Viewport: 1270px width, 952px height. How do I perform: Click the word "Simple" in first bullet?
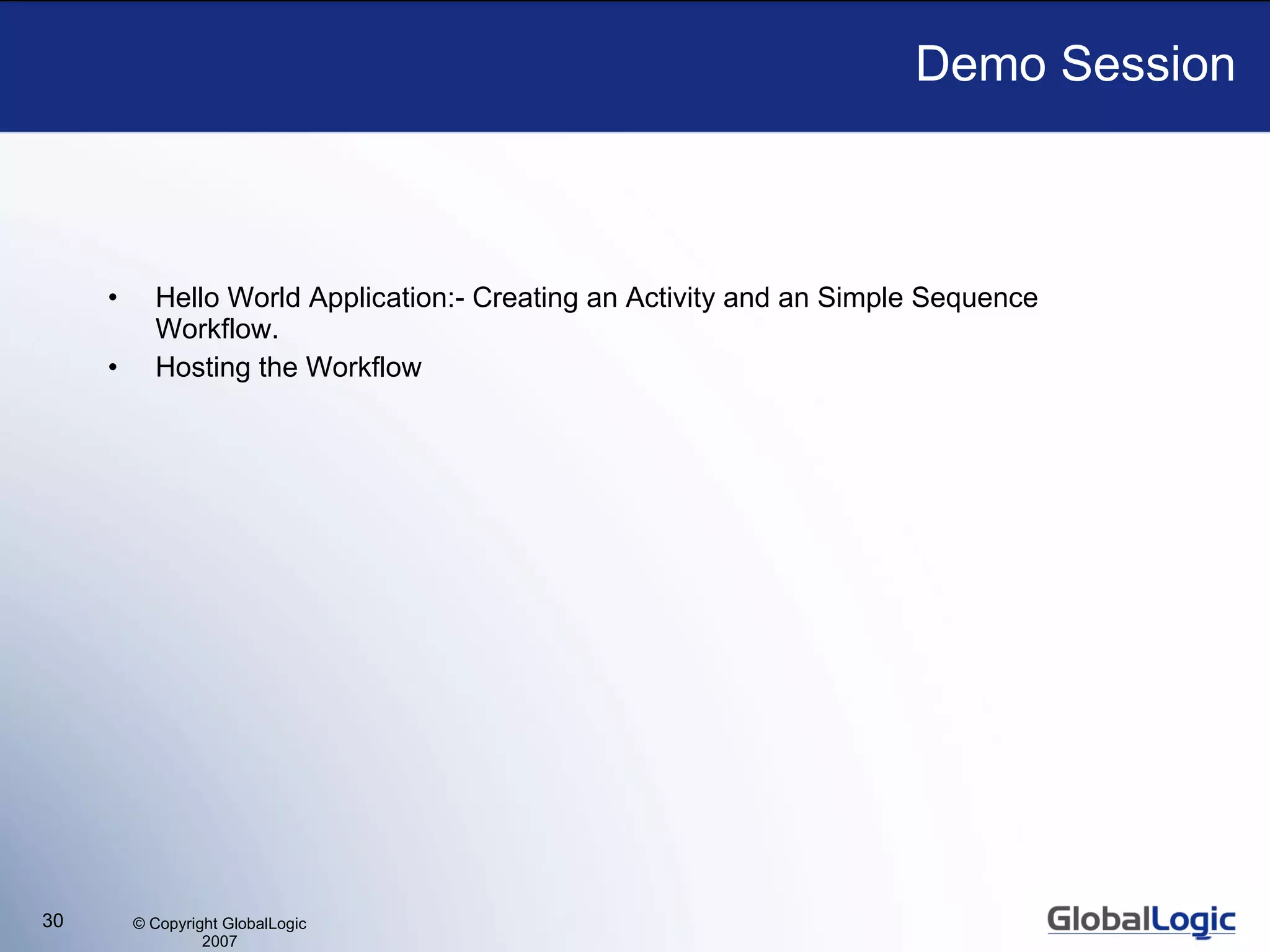coord(859,299)
